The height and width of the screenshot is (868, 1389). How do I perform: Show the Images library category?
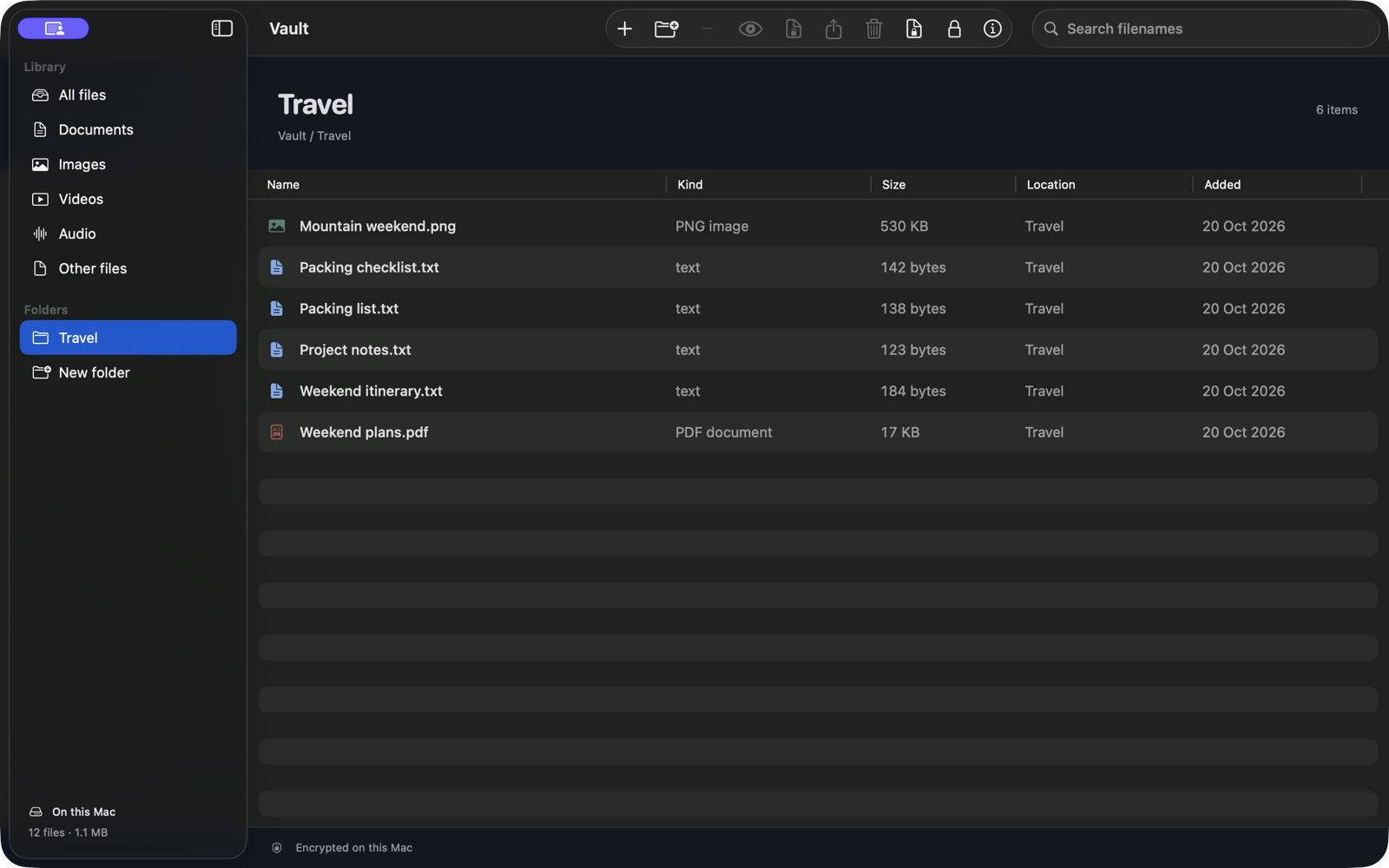click(x=128, y=164)
